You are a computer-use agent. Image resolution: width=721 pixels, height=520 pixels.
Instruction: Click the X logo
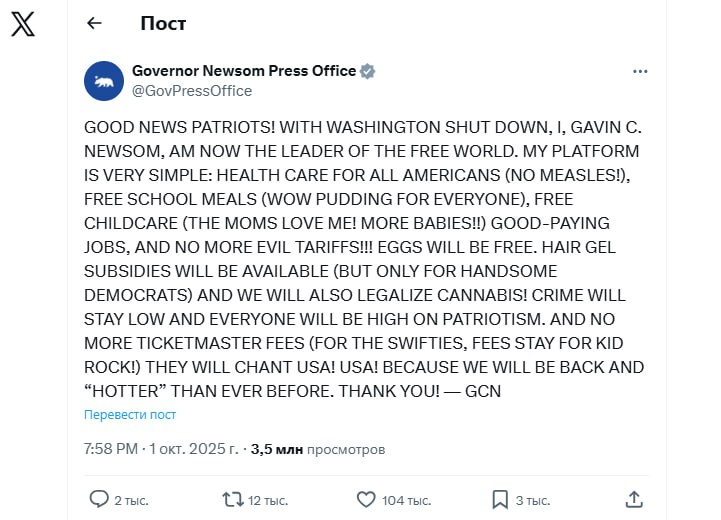point(22,25)
